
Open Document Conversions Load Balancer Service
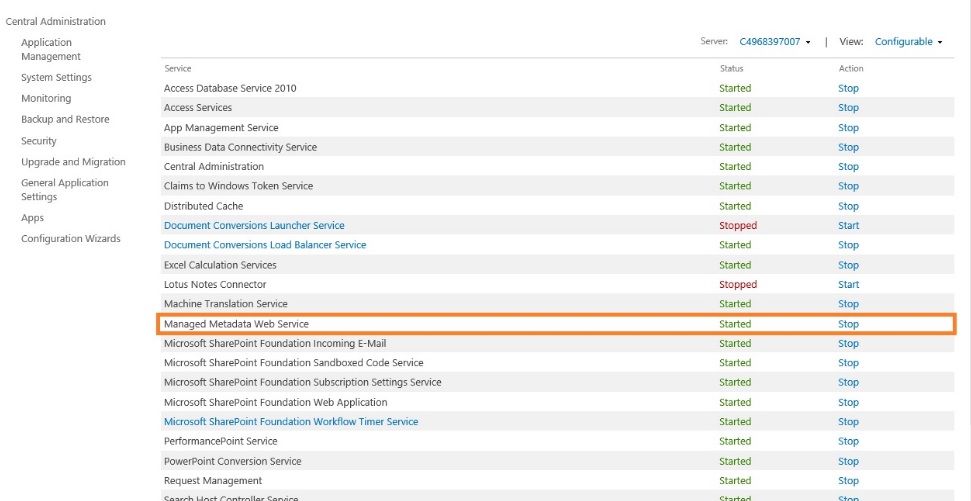pos(265,245)
